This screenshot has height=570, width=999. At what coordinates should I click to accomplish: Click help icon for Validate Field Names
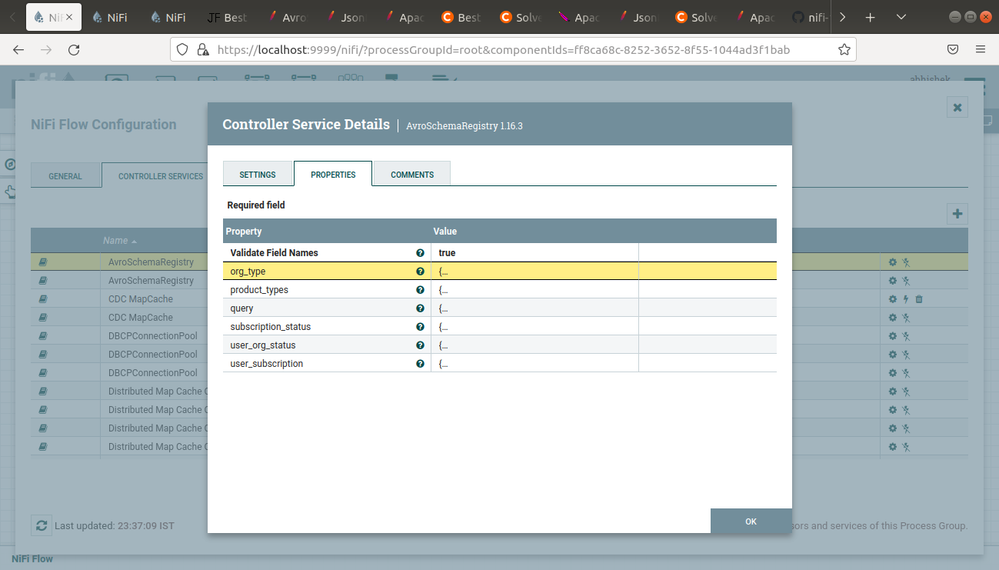point(420,253)
